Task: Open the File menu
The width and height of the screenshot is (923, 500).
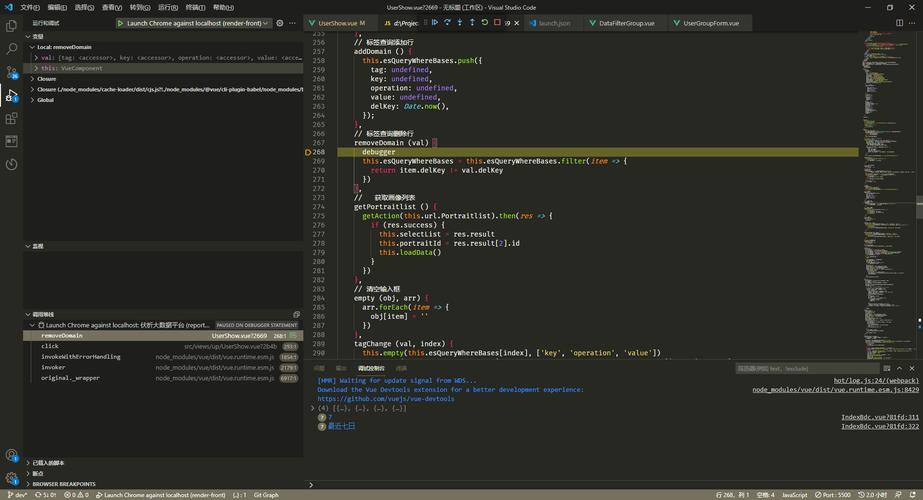Action: tap(29, 8)
